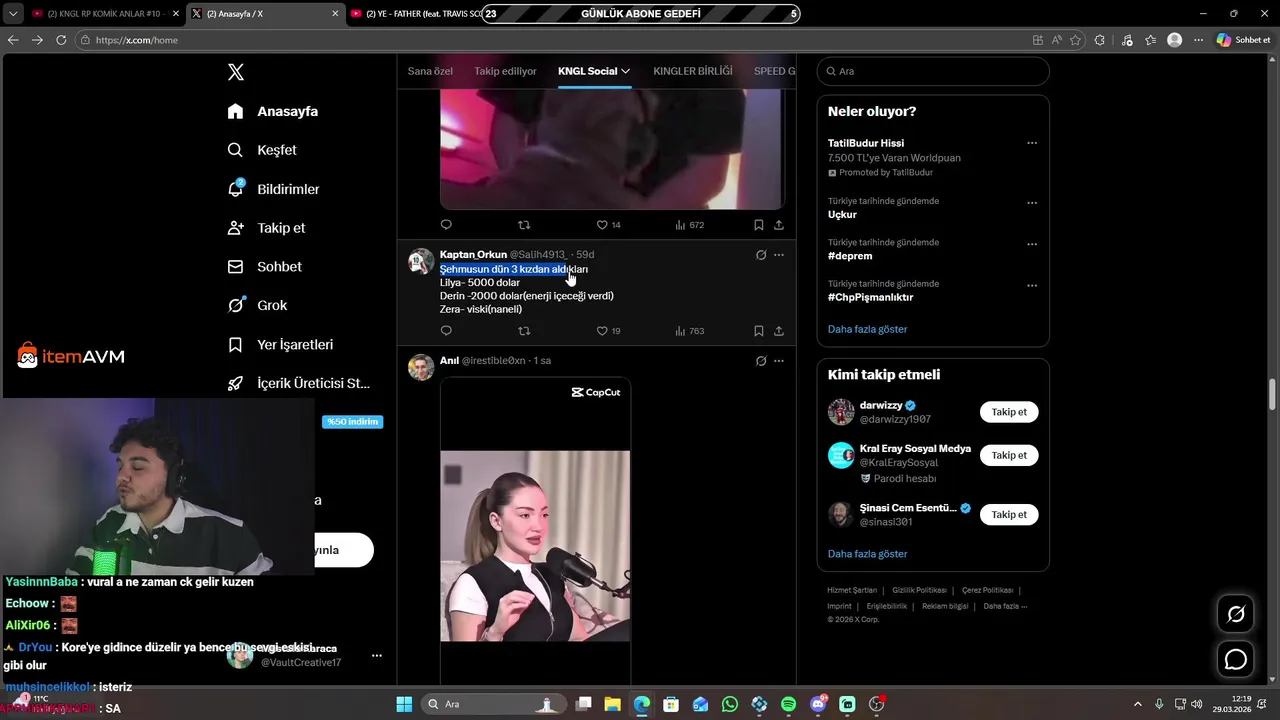
Task: Select the KNGL RP KOMİK ANLAR browser tab
Action: (x=105, y=14)
